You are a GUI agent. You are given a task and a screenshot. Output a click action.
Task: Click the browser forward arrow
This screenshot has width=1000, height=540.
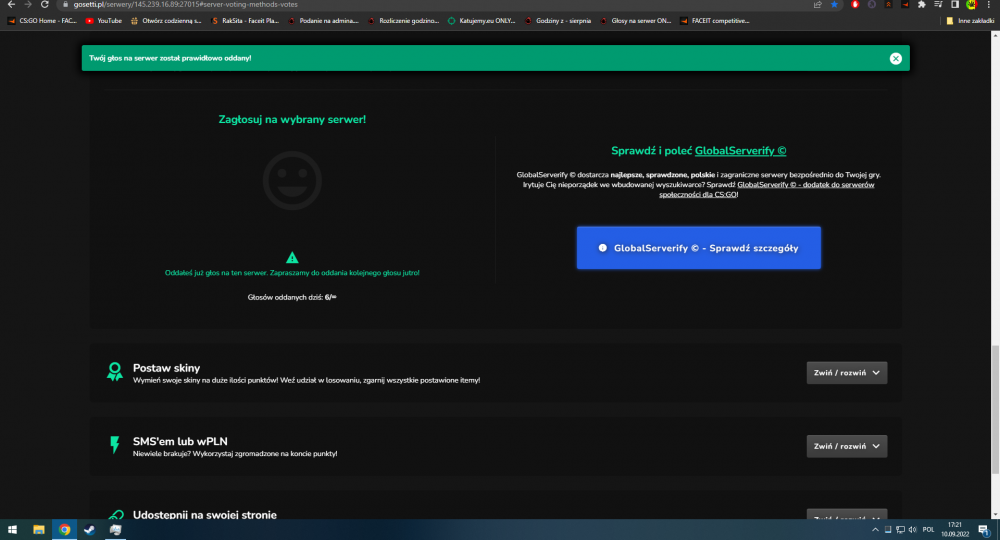point(27,4)
